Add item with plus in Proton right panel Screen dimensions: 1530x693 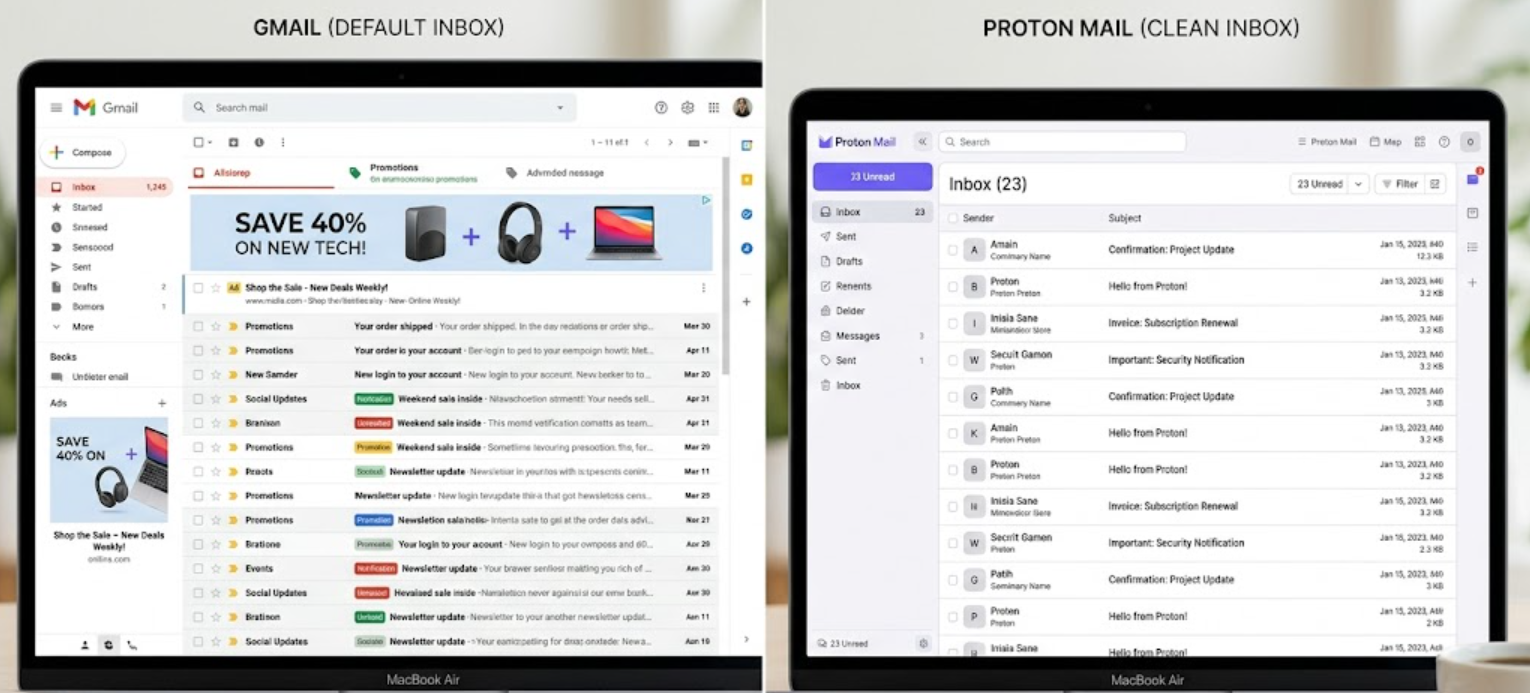(x=1472, y=283)
